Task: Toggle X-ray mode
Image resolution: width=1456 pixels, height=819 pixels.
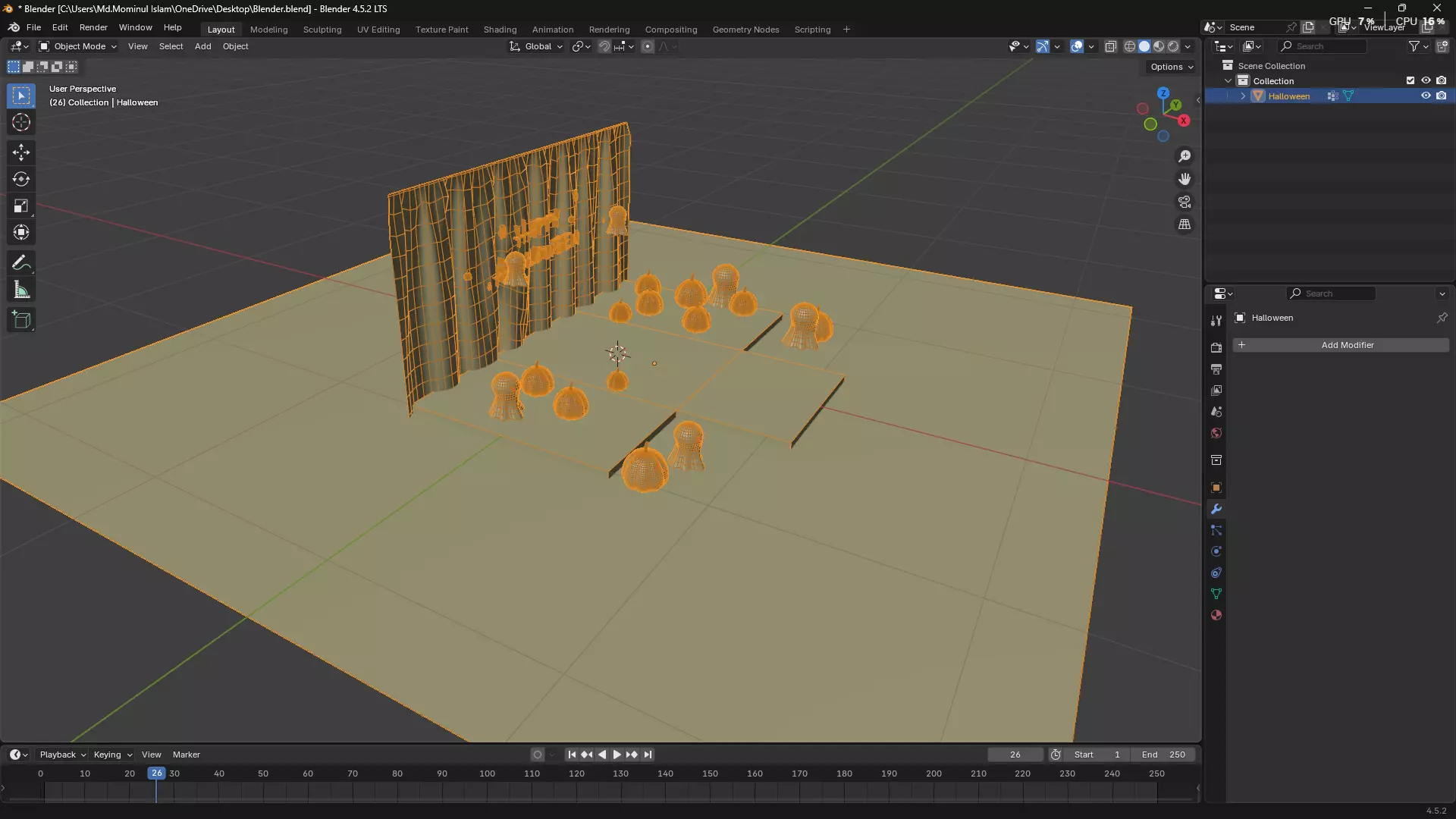Action: (1111, 46)
